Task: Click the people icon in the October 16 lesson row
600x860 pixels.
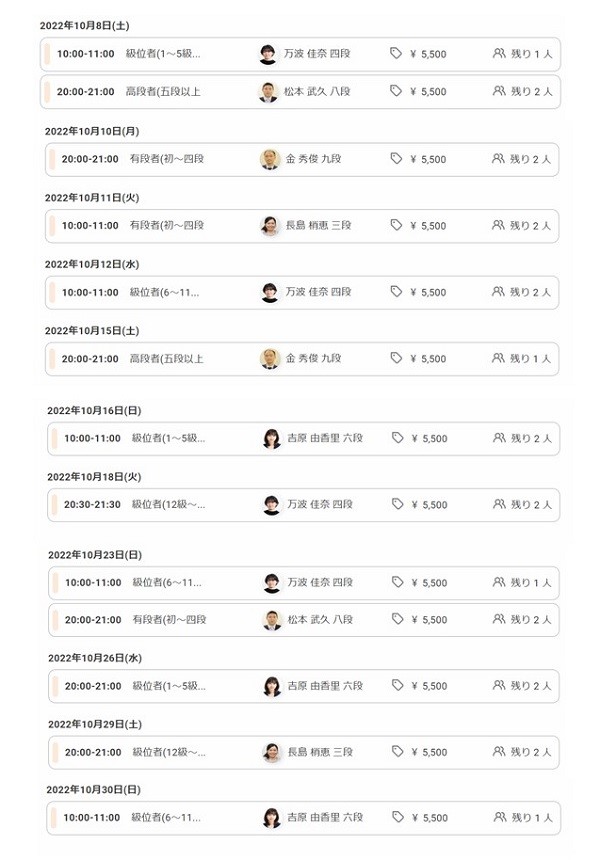Action: click(499, 438)
